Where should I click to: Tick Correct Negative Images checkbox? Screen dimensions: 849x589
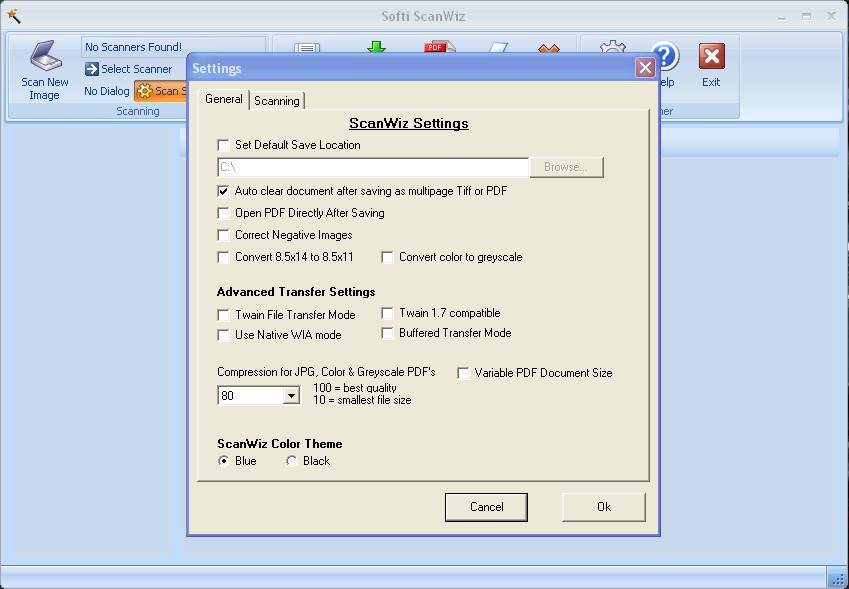(x=223, y=235)
